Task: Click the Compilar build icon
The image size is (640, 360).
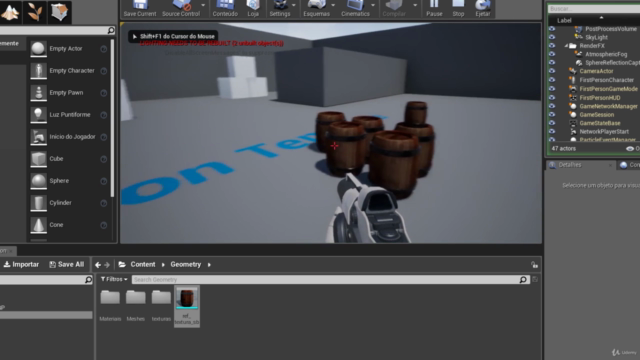Action: [x=394, y=8]
